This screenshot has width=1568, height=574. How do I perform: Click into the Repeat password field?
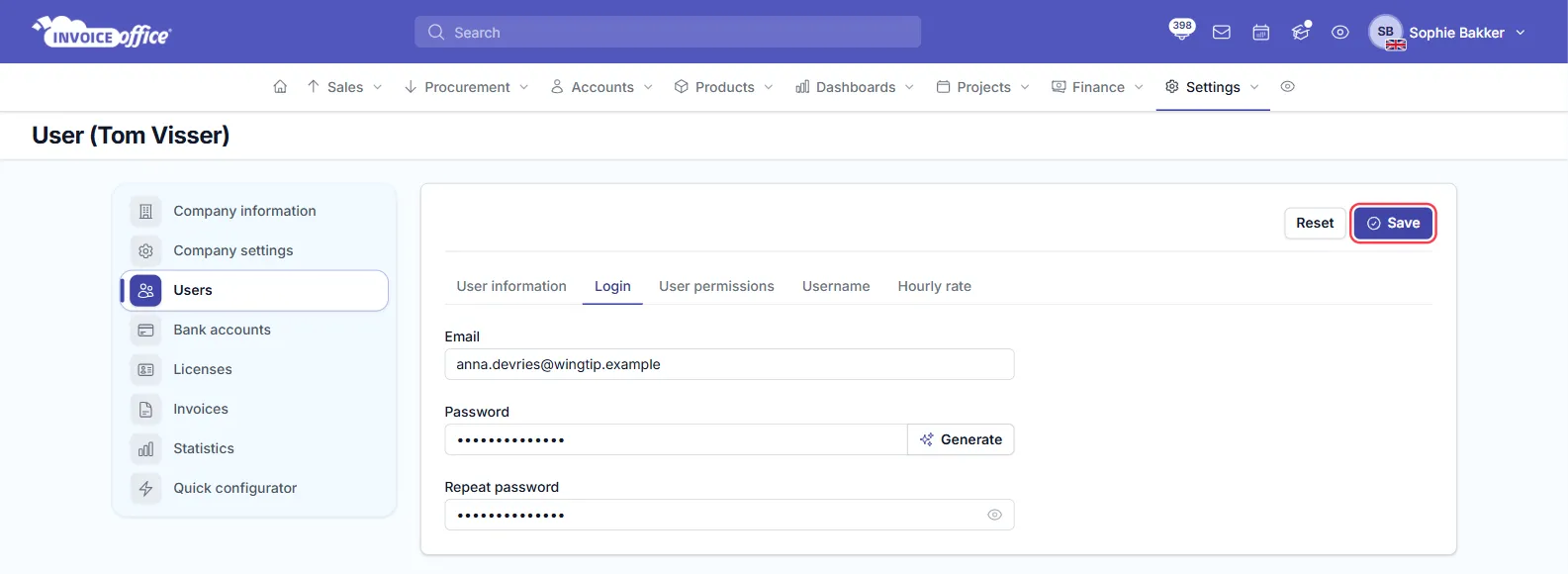[x=729, y=515]
